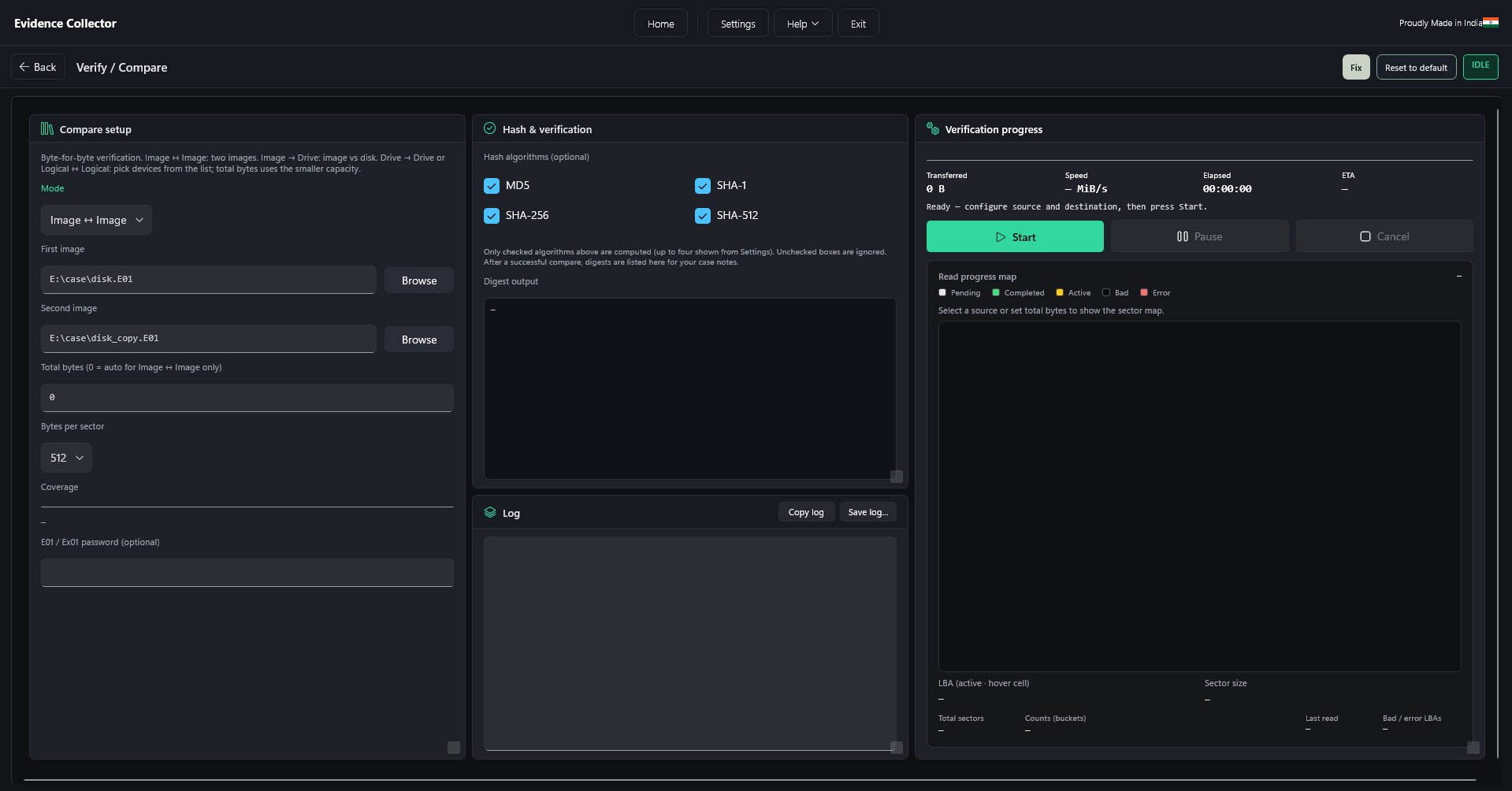This screenshot has width=1512, height=791.
Task: Copy the log contents
Action: click(x=806, y=512)
